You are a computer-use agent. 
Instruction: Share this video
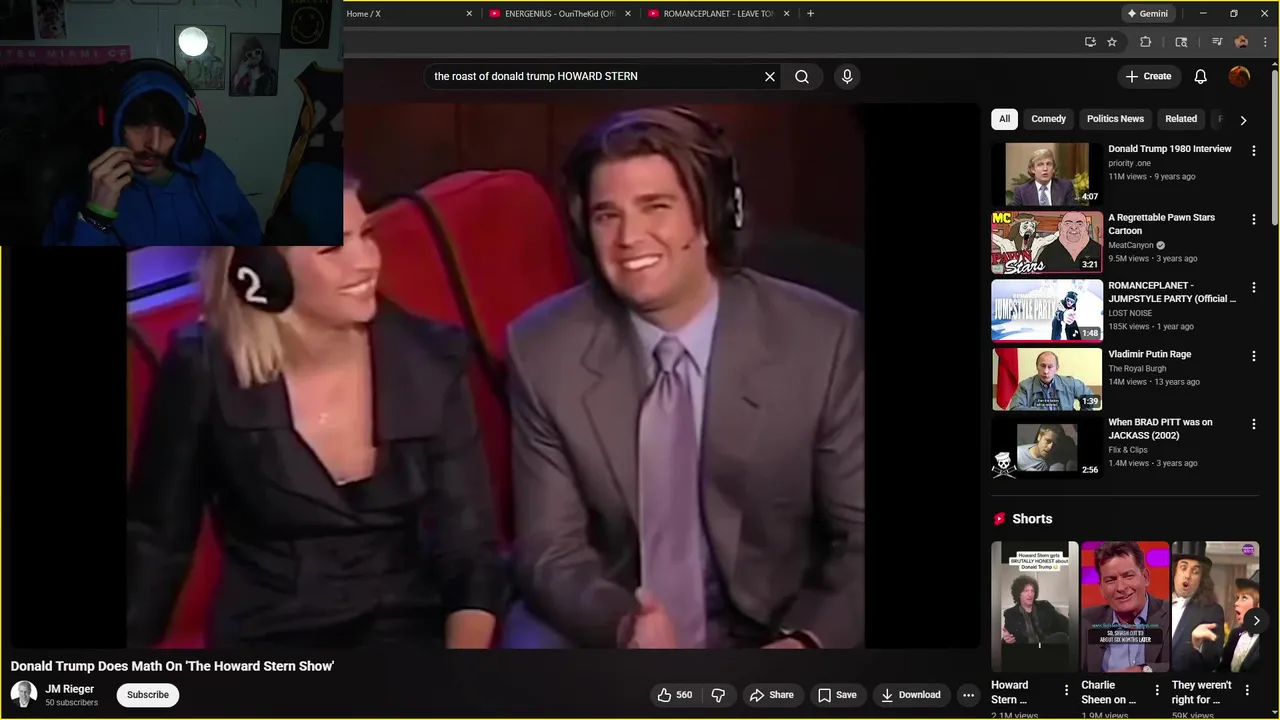click(x=772, y=695)
